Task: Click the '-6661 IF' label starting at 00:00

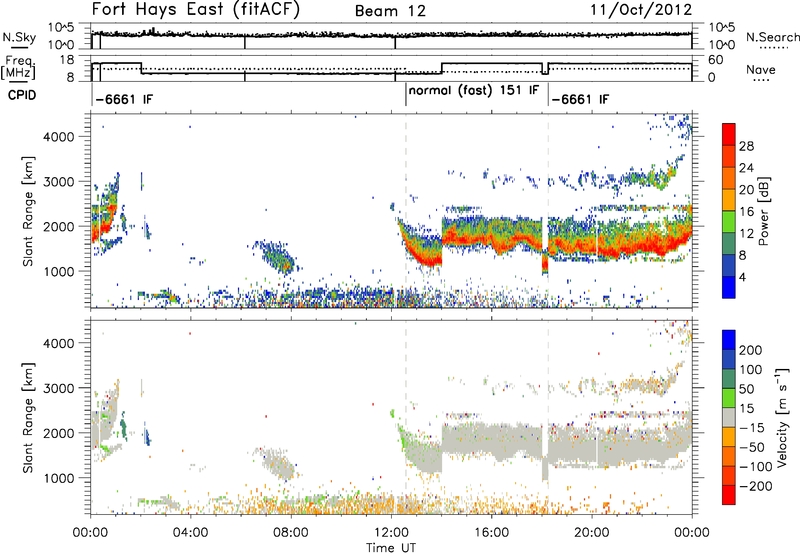Action: 123,99
